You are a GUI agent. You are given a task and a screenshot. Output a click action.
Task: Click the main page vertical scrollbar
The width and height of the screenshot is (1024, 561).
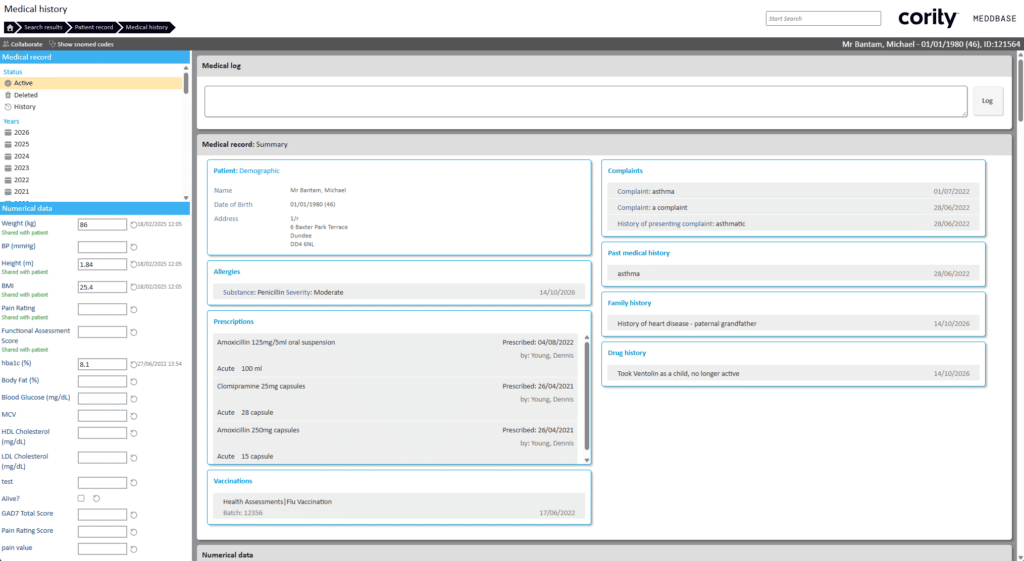click(1020, 90)
